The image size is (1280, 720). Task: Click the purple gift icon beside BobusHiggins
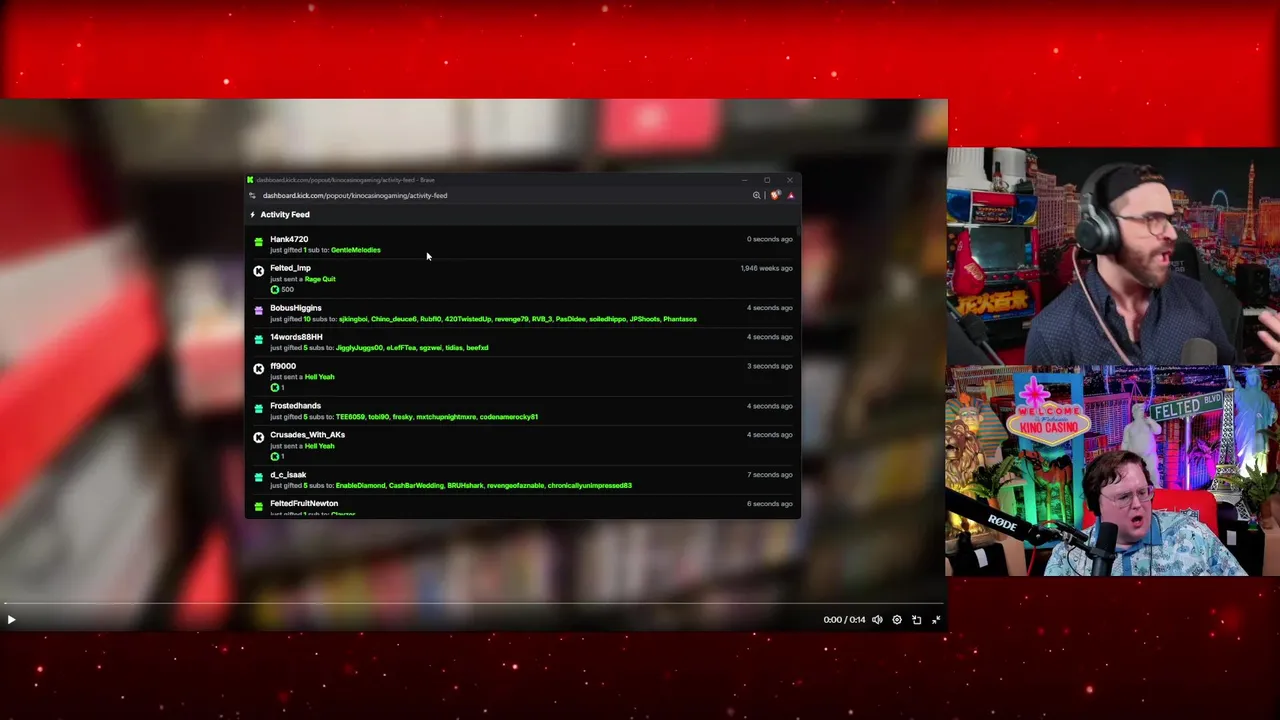click(259, 311)
